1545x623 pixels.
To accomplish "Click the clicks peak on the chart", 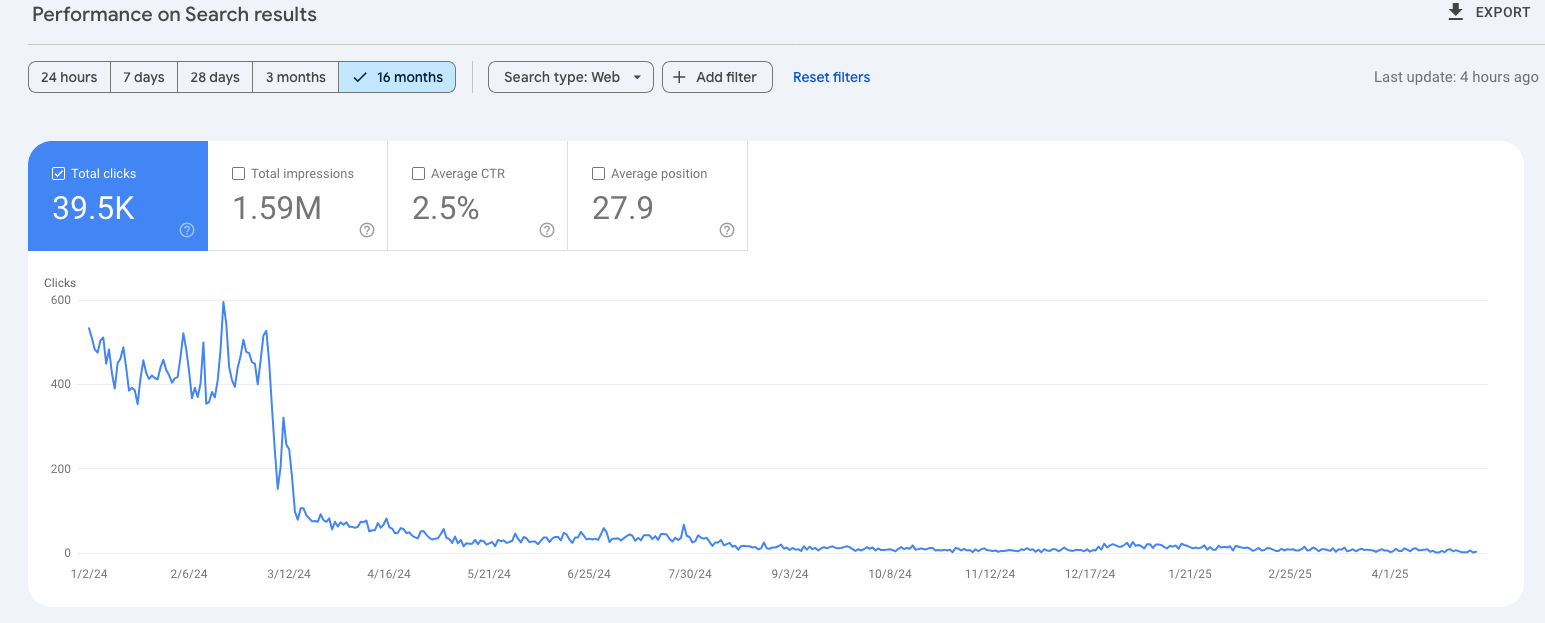I will click(x=223, y=302).
